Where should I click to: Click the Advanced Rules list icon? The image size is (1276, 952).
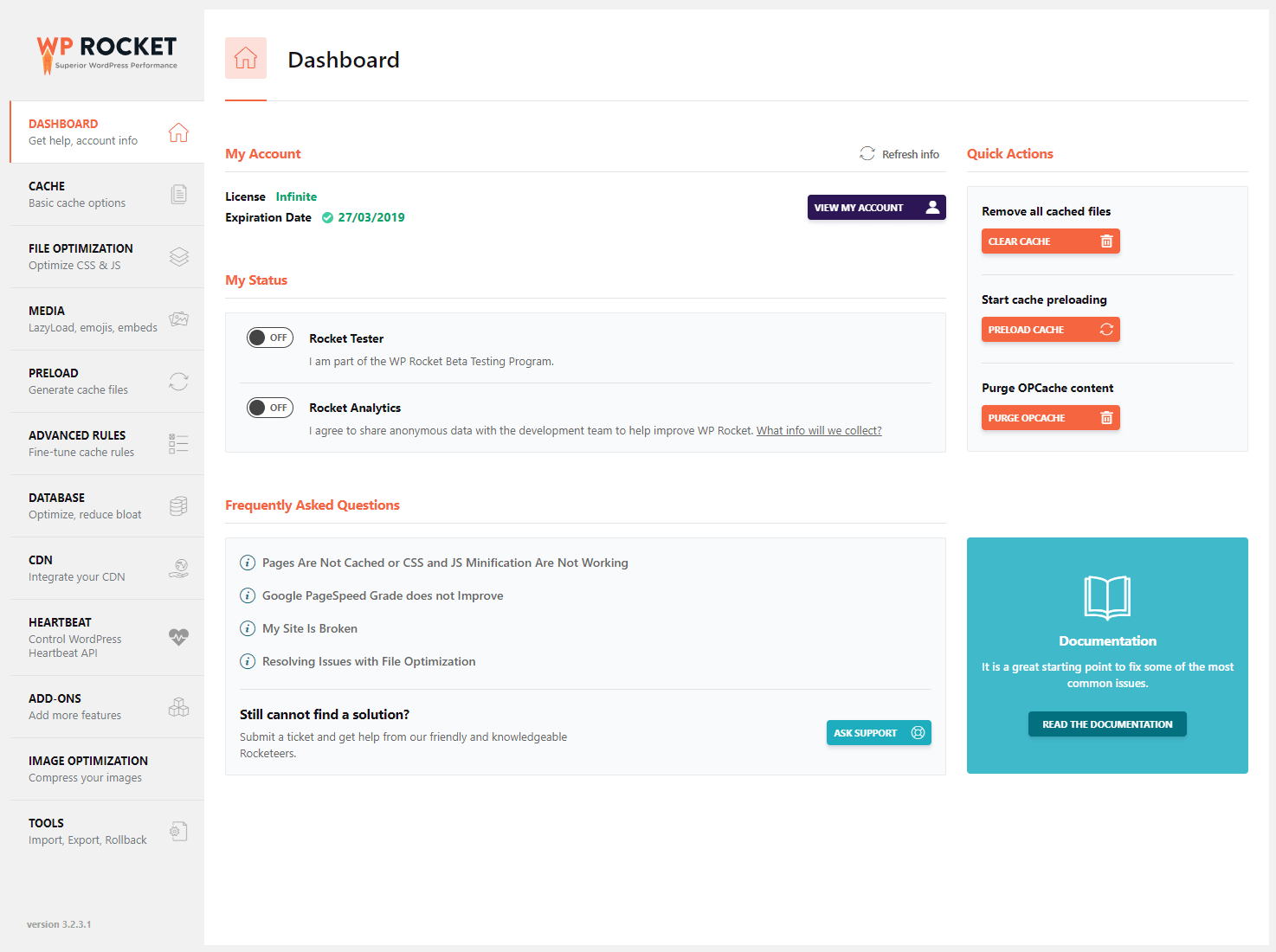178,444
